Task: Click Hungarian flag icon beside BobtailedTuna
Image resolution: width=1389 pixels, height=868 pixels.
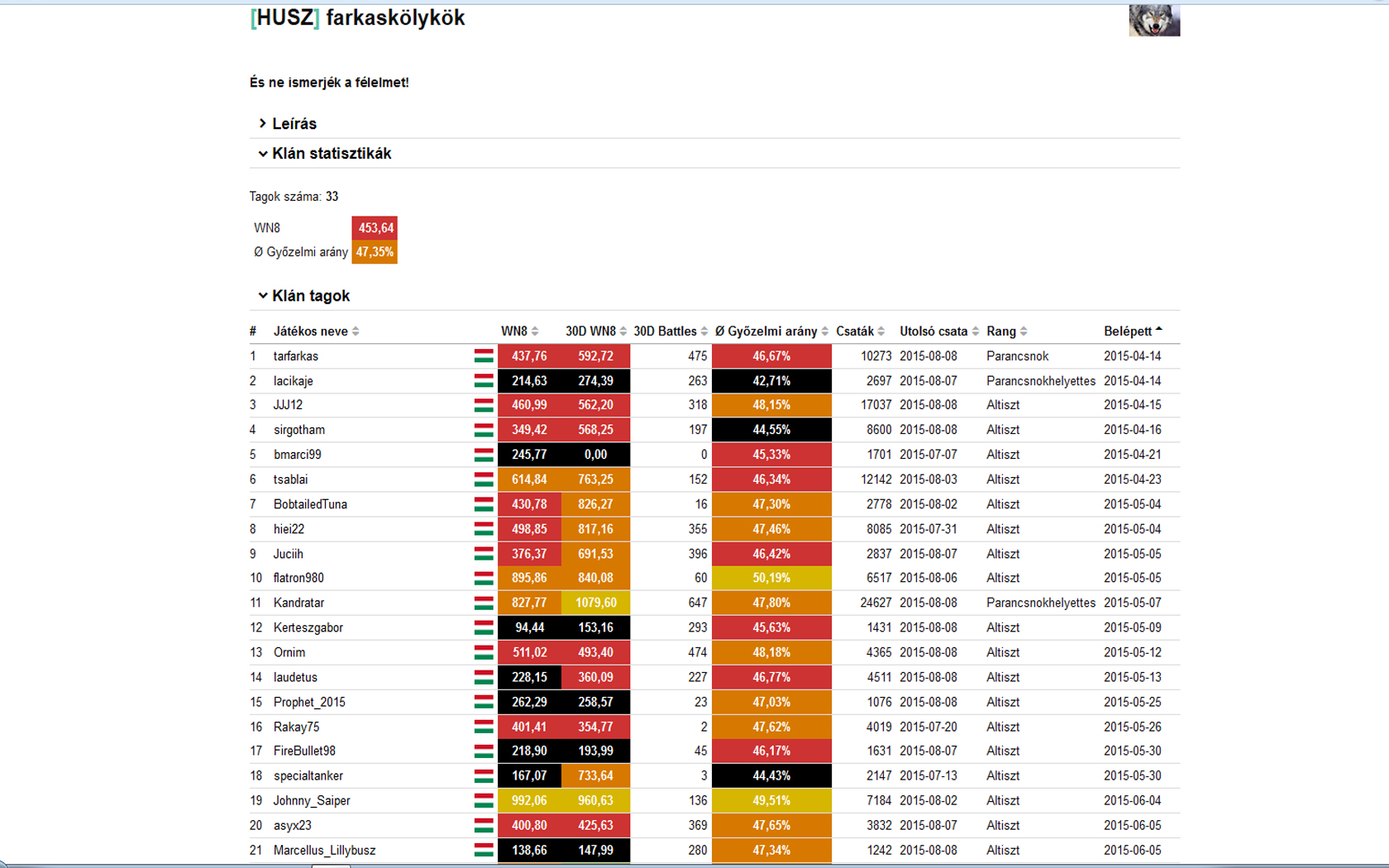Action: coord(484,504)
